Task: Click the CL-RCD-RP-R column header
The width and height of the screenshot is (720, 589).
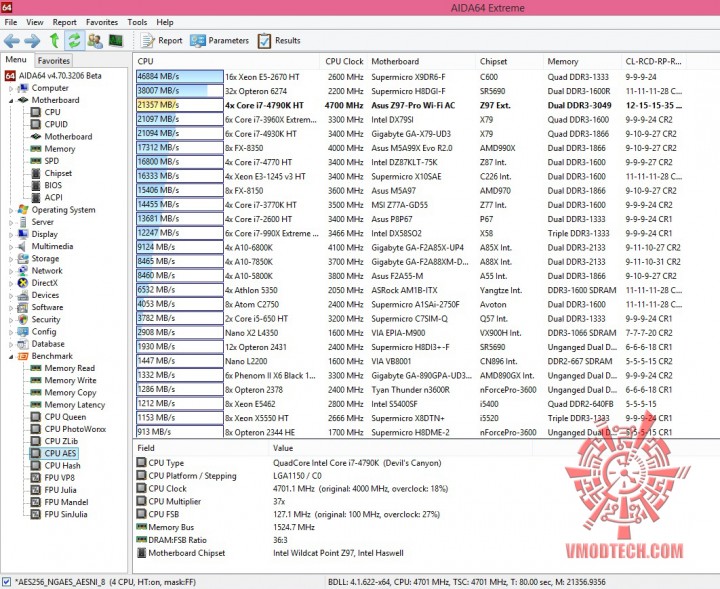Action: (x=653, y=62)
